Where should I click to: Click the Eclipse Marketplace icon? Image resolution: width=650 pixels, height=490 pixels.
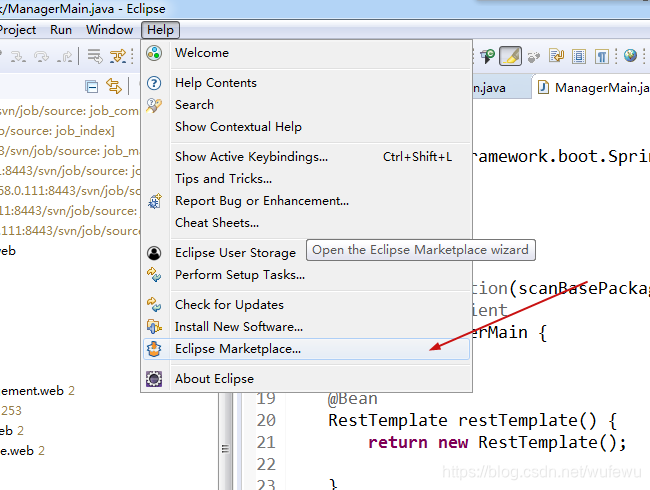pyautogui.click(x=154, y=349)
